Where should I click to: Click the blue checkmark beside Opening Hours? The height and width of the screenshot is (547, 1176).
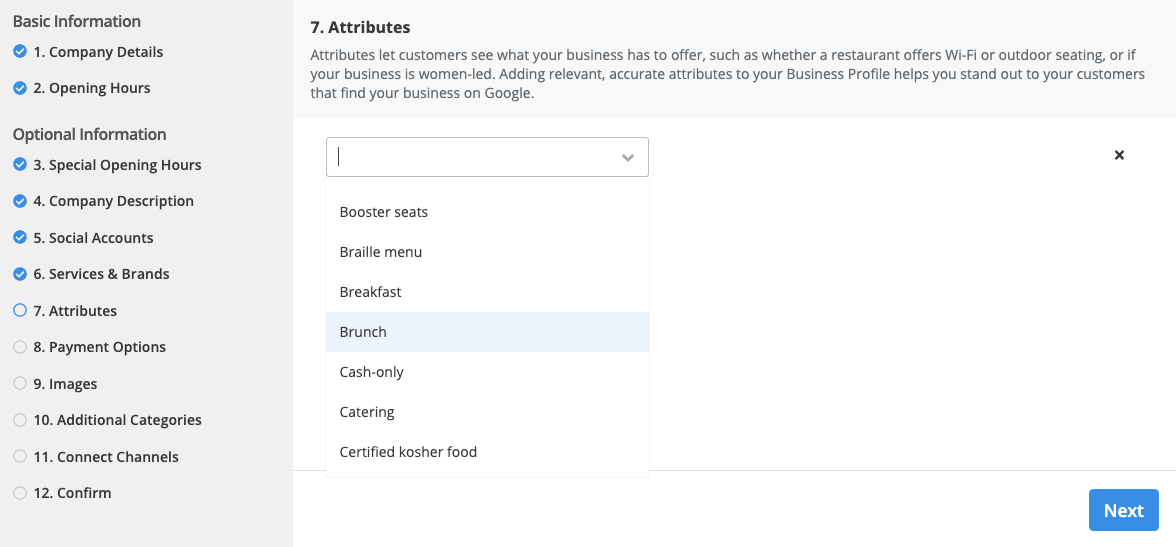point(20,88)
